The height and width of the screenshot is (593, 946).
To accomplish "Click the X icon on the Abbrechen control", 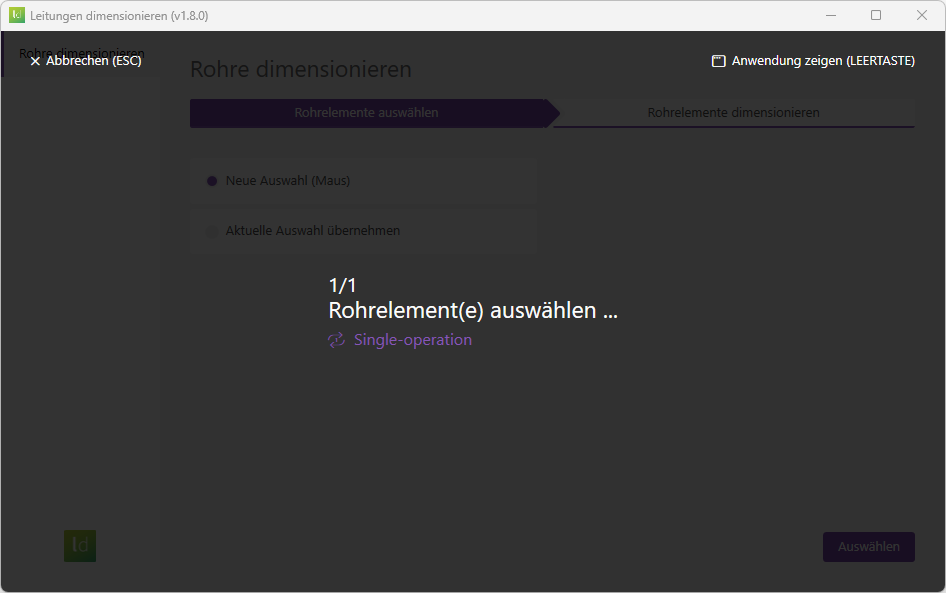I will pos(34,60).
